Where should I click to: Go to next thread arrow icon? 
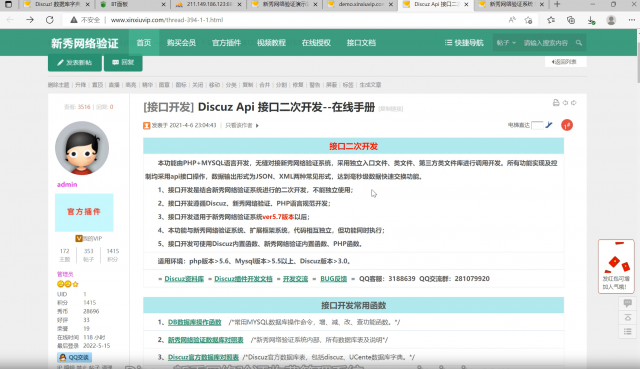[573, 103]
